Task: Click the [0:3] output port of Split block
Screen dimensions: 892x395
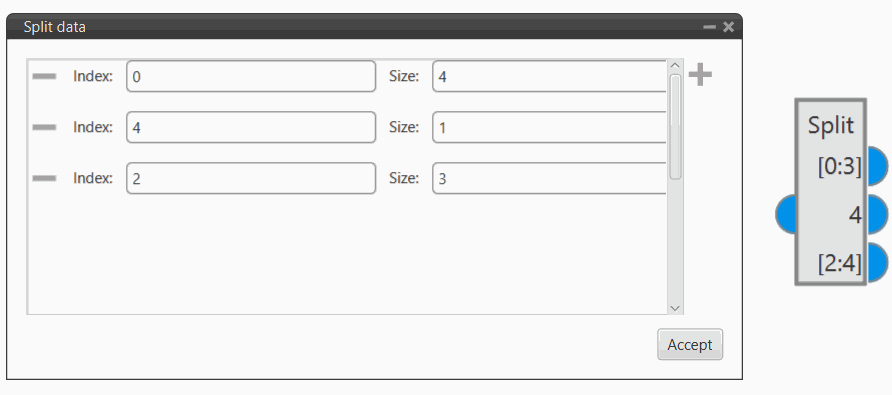Action: tap(877, 166)
